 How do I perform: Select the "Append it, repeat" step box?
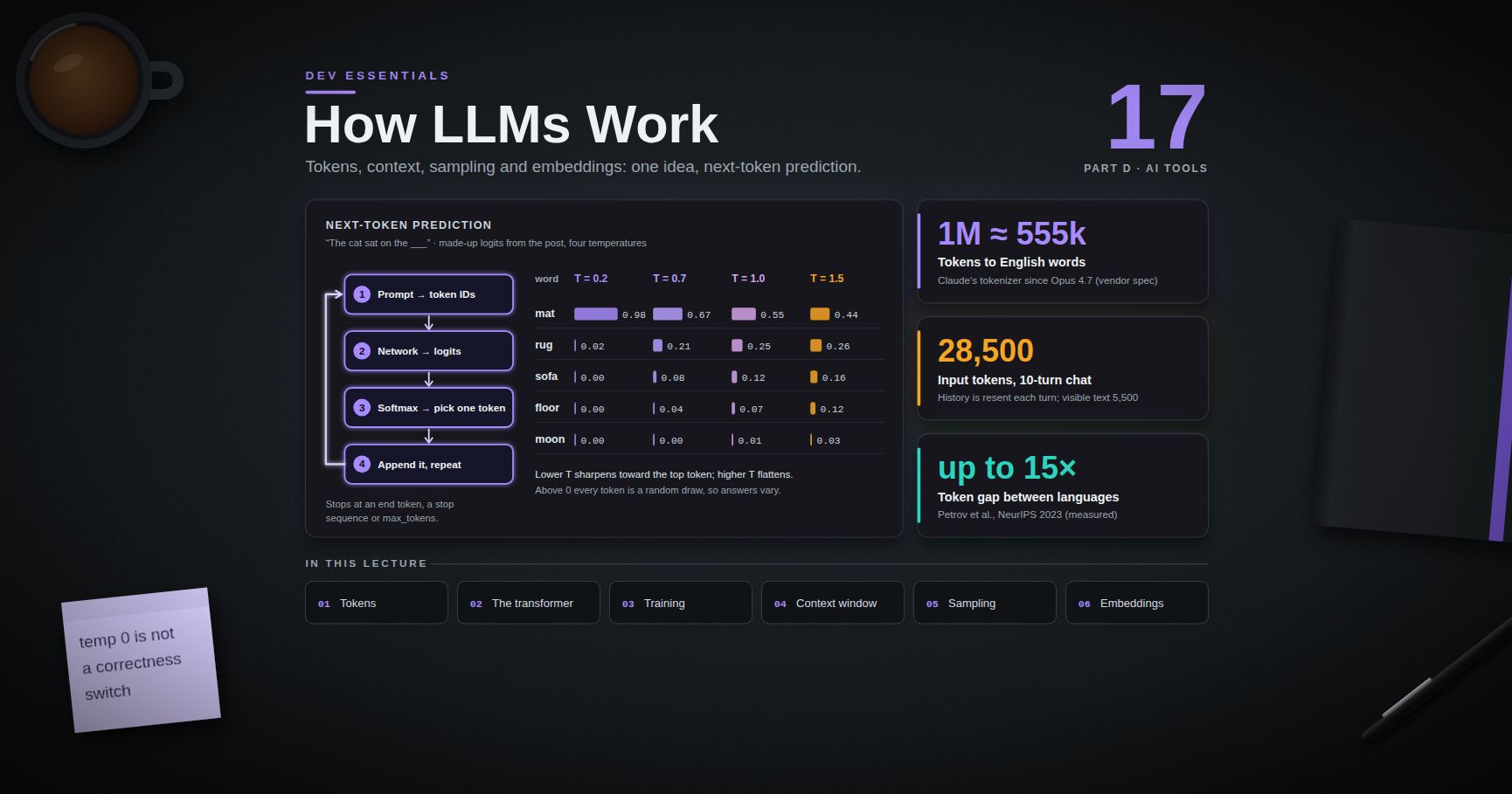pos(428,465)
